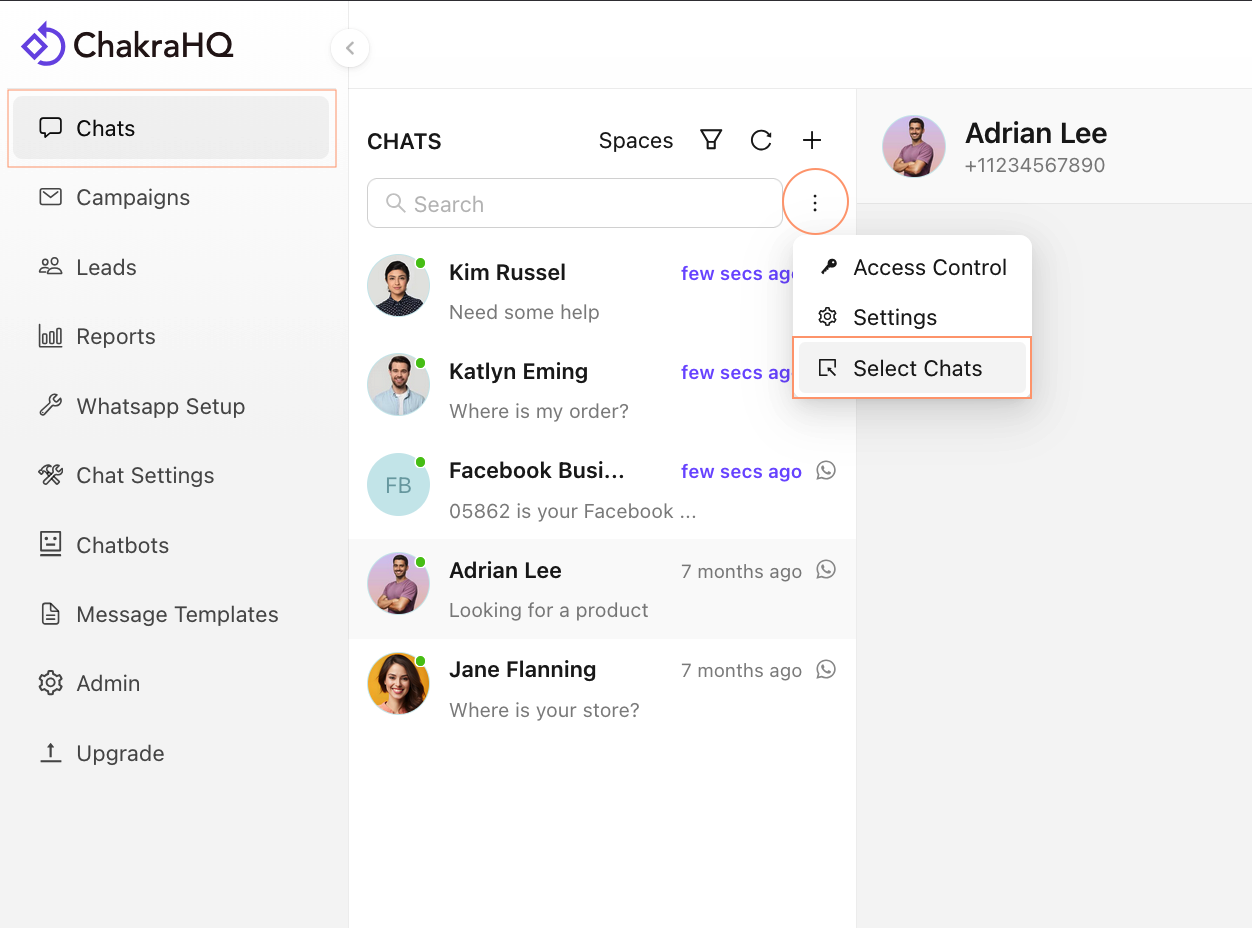1252x928 pixels.
Task: Start a new chat with the plus icon
Action: pos(811,140)
